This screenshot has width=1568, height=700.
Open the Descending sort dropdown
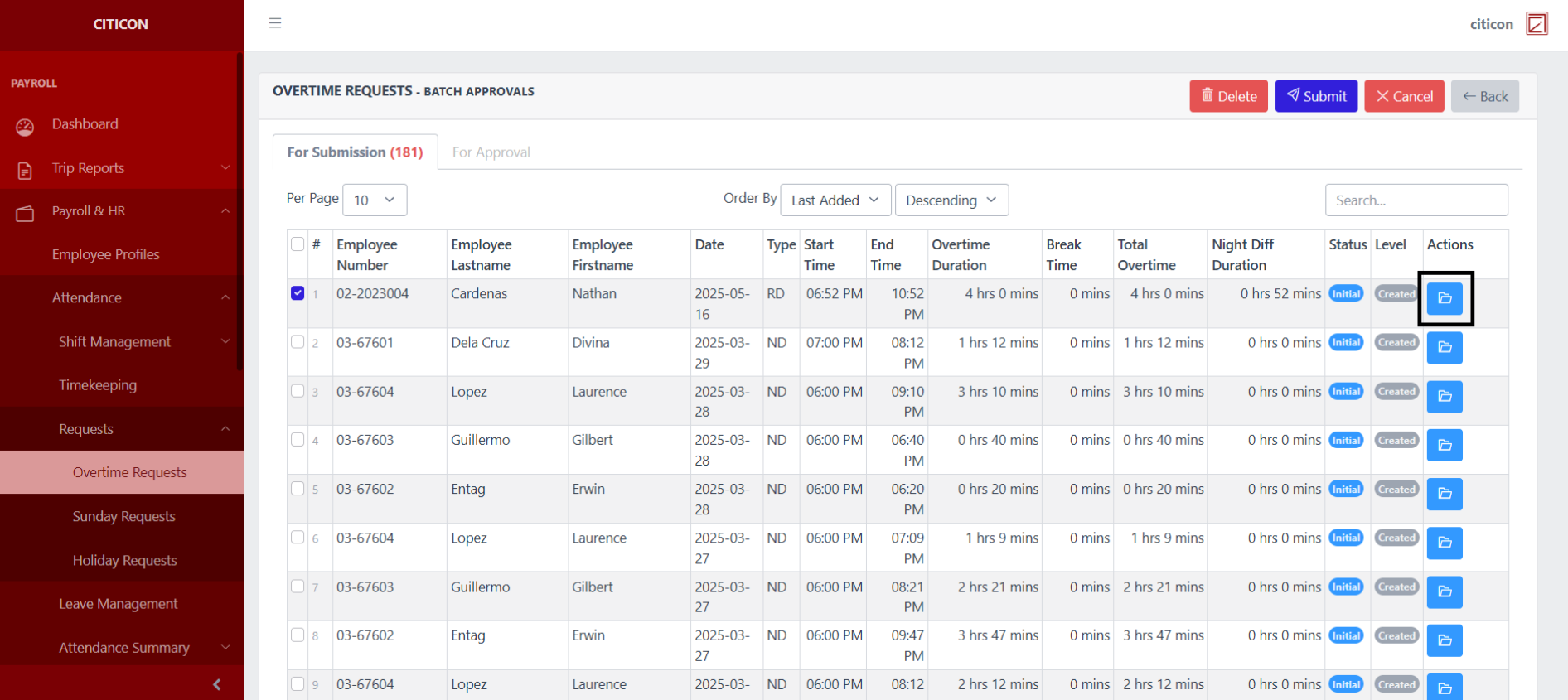click(x=951, y=200)
